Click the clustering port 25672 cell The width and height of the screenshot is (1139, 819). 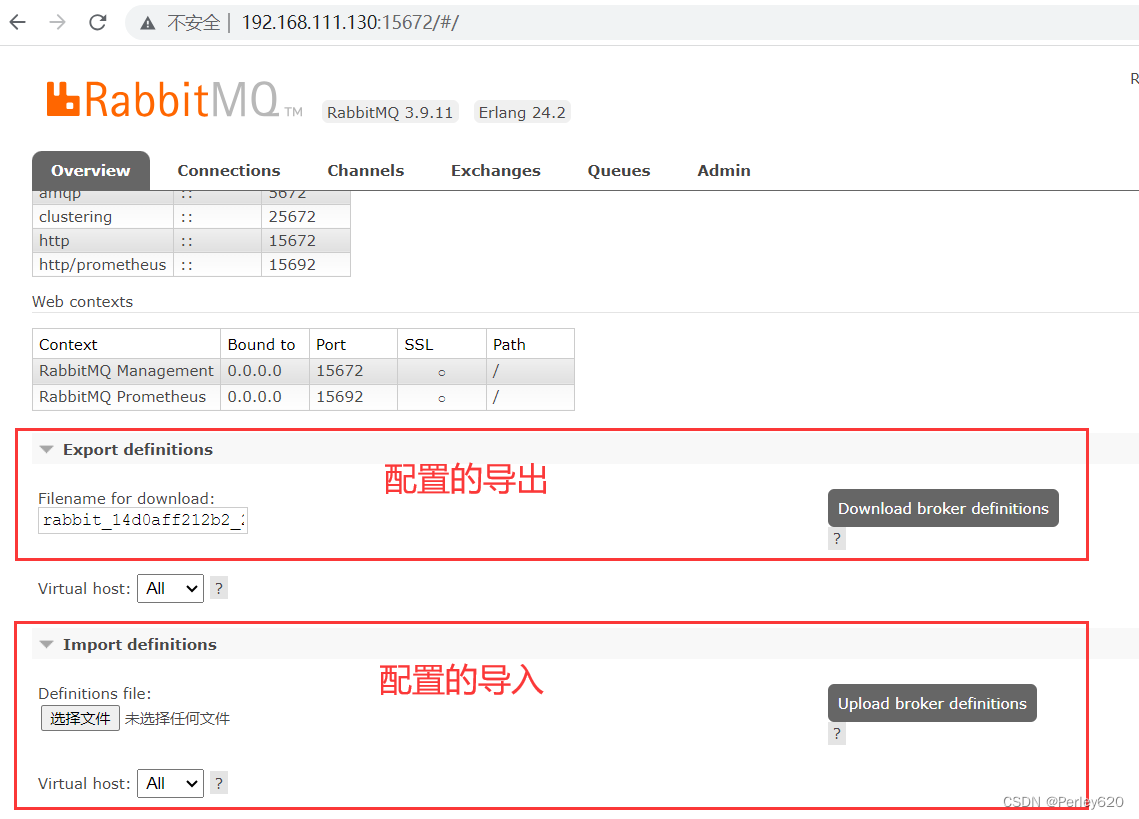pyautogui.click(x=306, y=217)
